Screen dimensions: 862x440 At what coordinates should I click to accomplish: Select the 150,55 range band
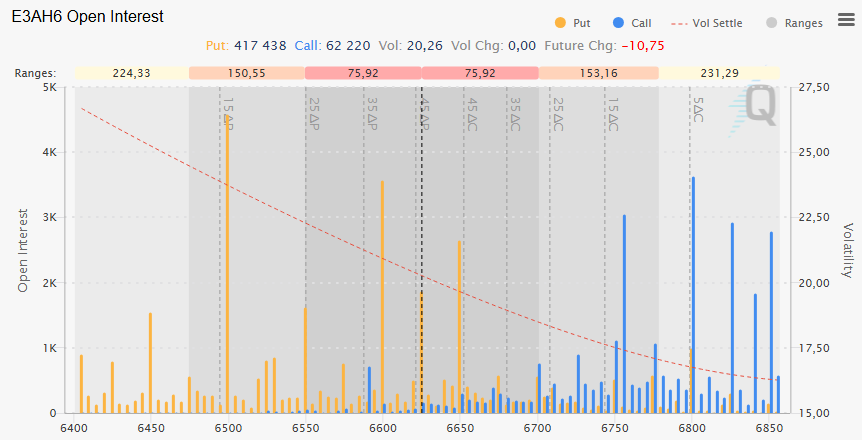tap(246, 73)
